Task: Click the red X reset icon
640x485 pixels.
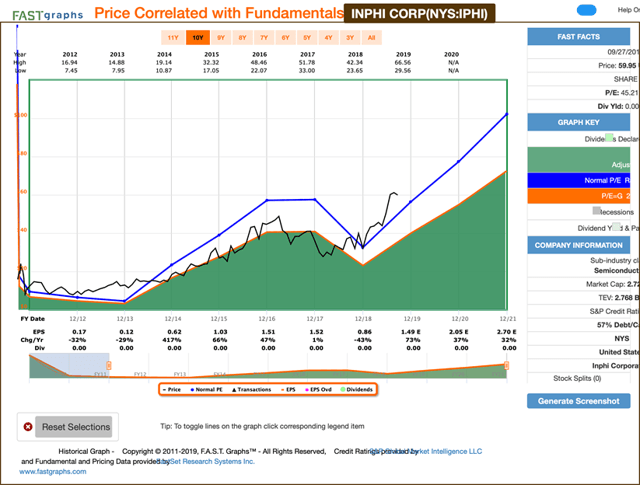Action: [x=28, y=427]
